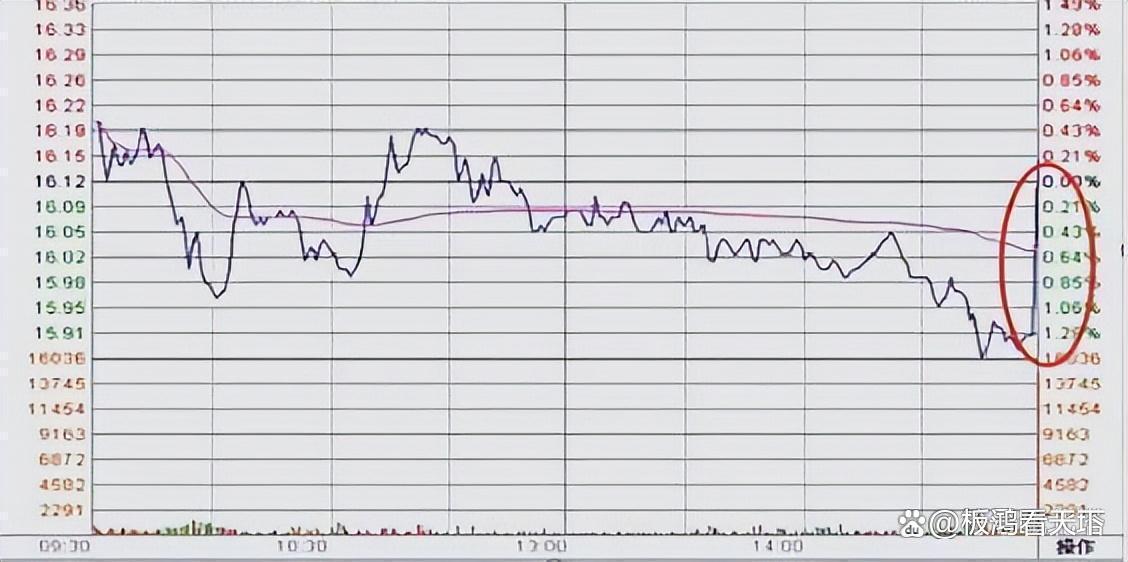Click the 1.20% label on right axis
1128x562 pixels.
point(1070,29)
